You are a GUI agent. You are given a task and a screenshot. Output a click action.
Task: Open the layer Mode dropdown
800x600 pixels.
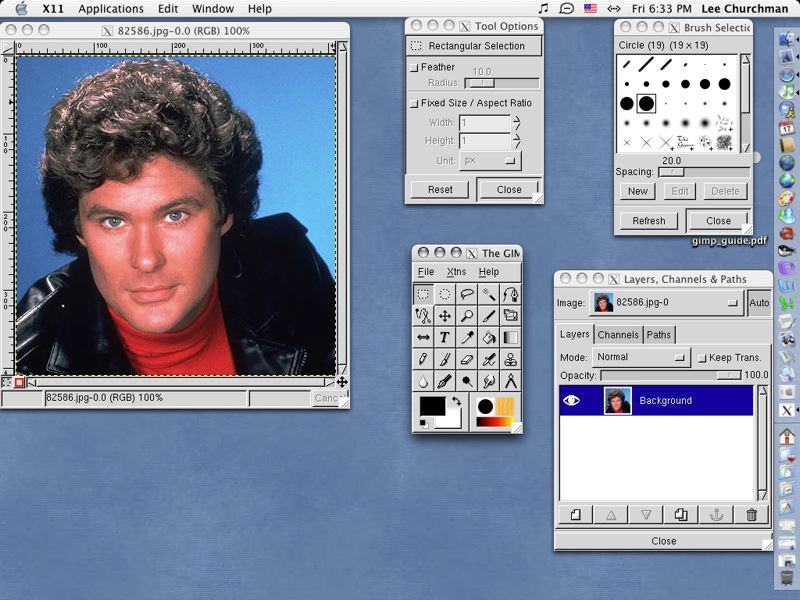pyautogui.click(x=641, y=357)
